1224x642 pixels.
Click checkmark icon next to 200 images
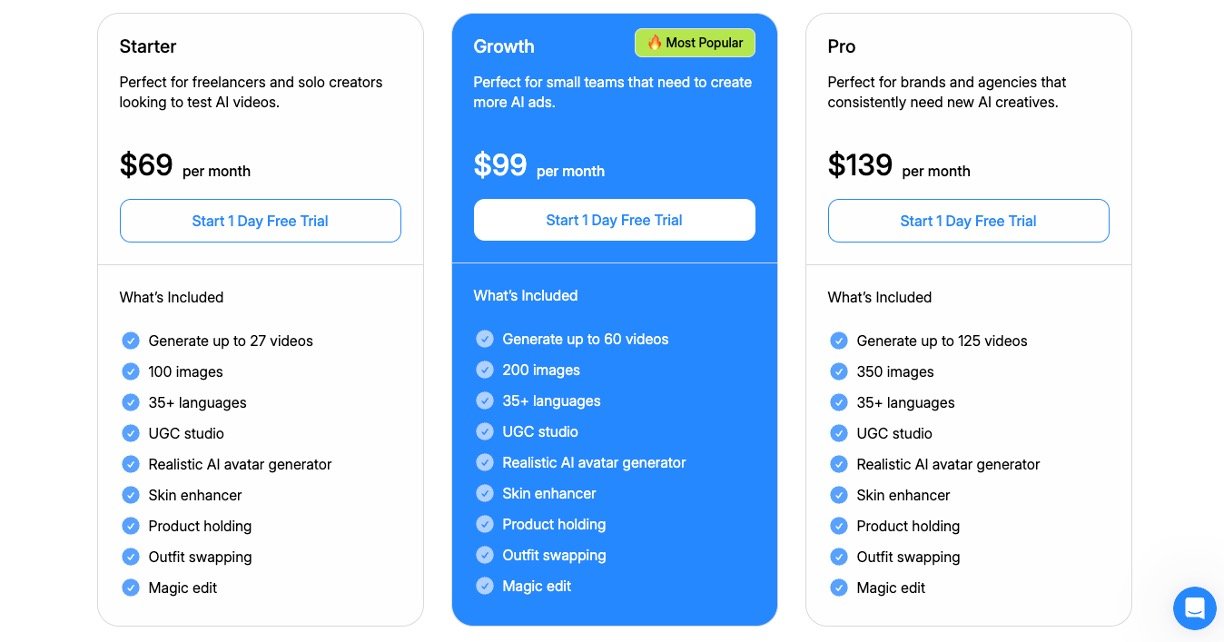click(x=485, y=370)
